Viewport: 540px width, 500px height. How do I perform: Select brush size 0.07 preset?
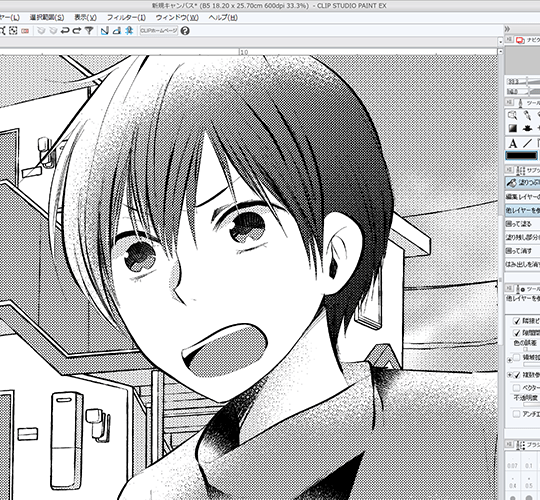[512, 462]
